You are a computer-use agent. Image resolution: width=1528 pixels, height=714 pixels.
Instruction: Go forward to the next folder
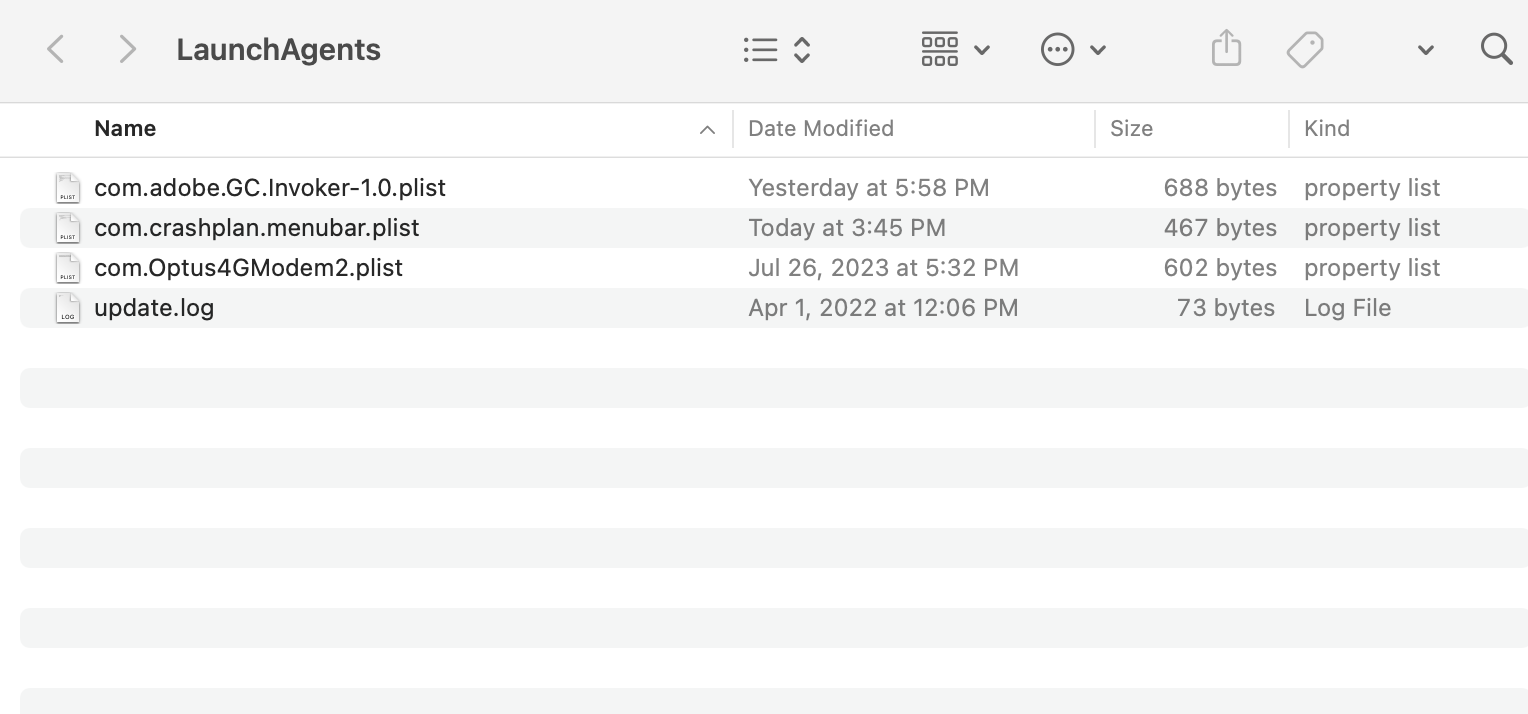coord(127,49)
